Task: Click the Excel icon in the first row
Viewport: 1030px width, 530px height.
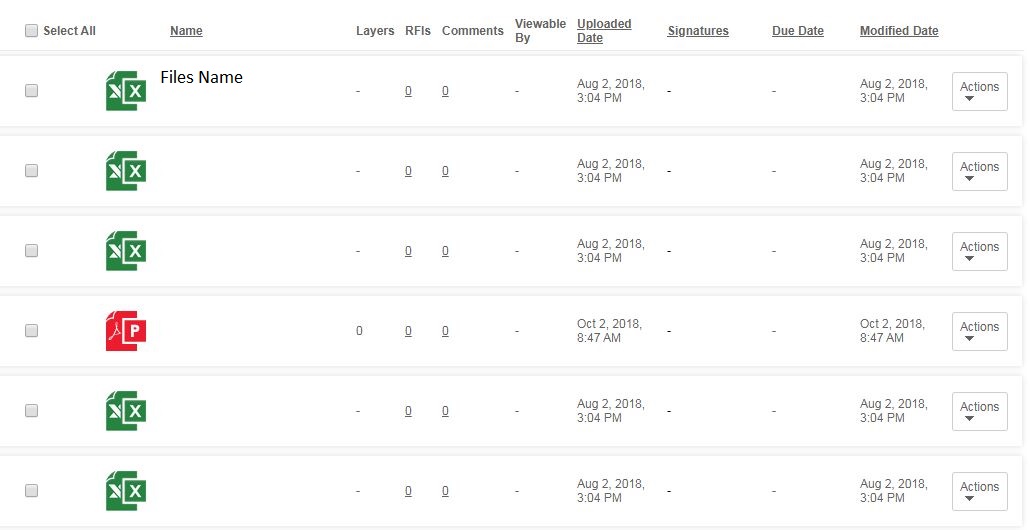Action: pyautogui.click(x=126, y=91)
